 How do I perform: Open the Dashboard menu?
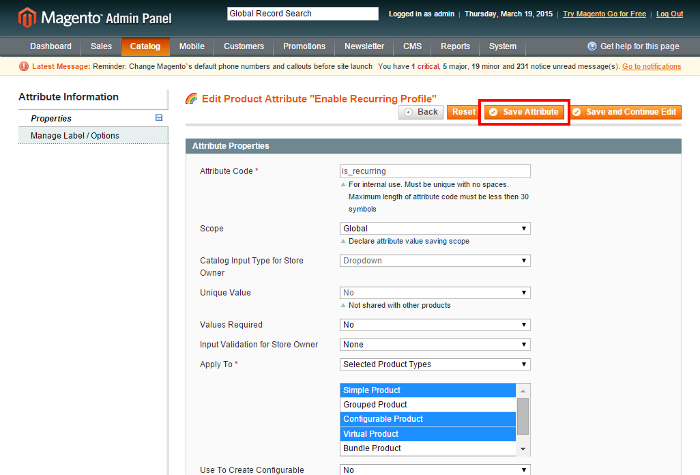[x=51, y=46]
